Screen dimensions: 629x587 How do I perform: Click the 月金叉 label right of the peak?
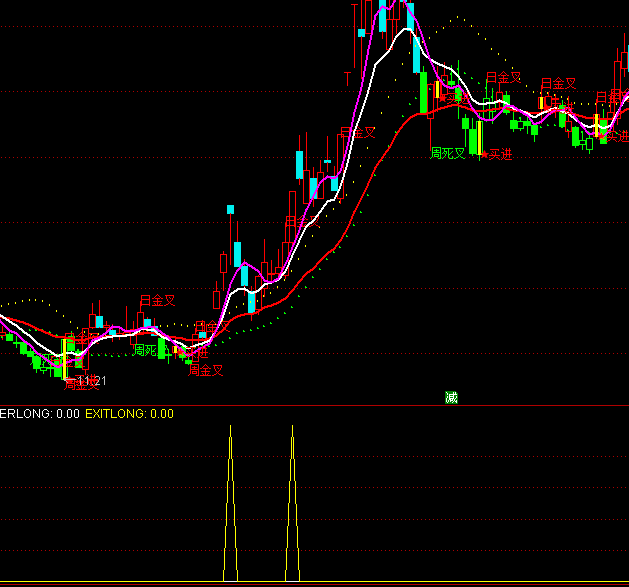(504, 77)
